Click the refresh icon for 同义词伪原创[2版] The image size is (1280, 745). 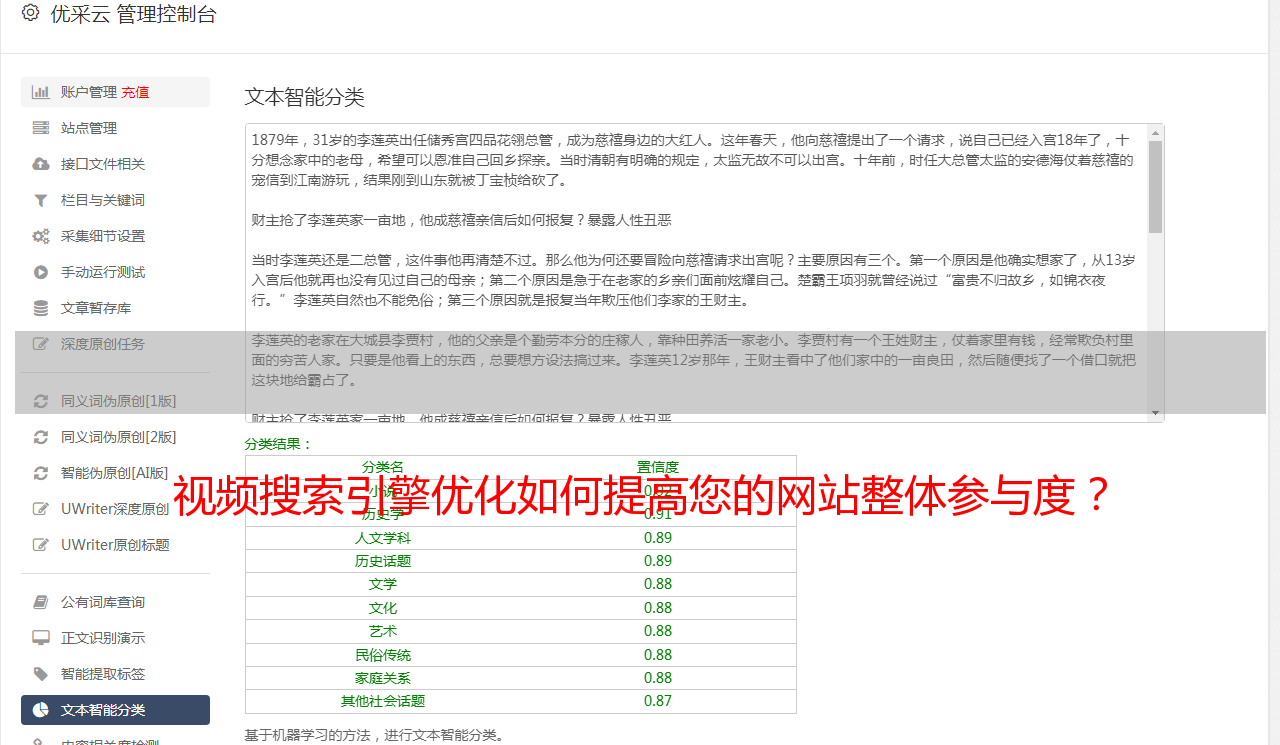pos(41,437)
